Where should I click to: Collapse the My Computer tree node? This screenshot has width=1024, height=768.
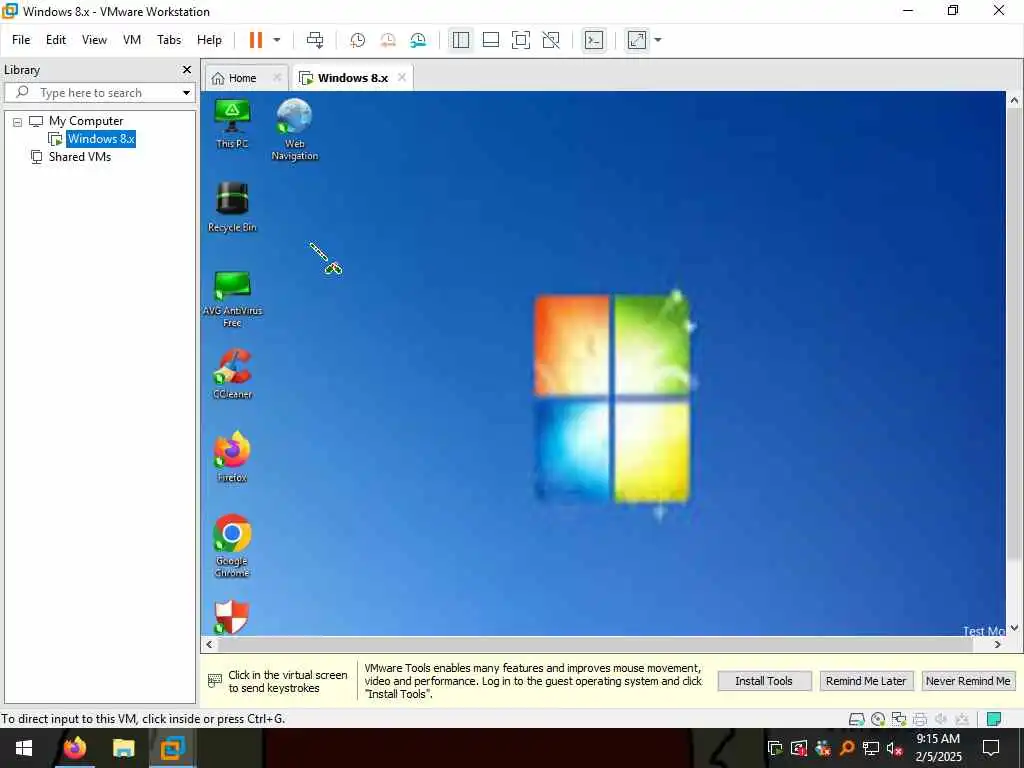point(18,121)
